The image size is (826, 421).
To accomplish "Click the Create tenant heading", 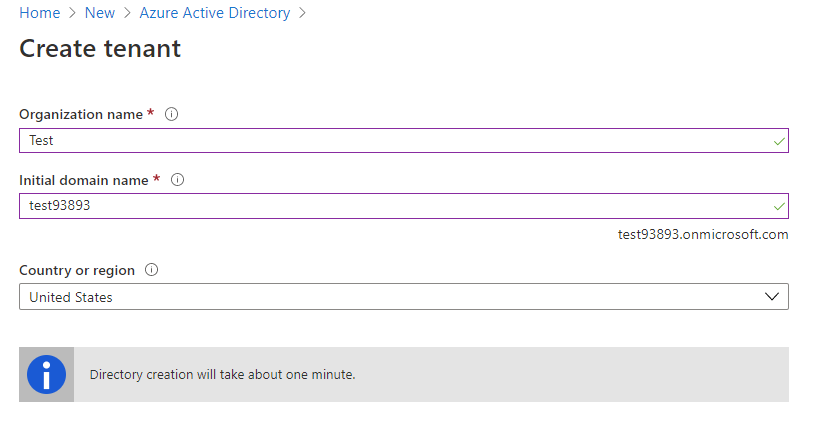I will pos(100,48).
